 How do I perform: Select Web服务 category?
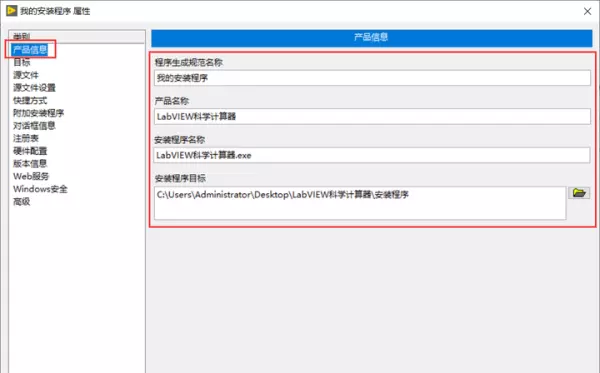tap(31, 176)
